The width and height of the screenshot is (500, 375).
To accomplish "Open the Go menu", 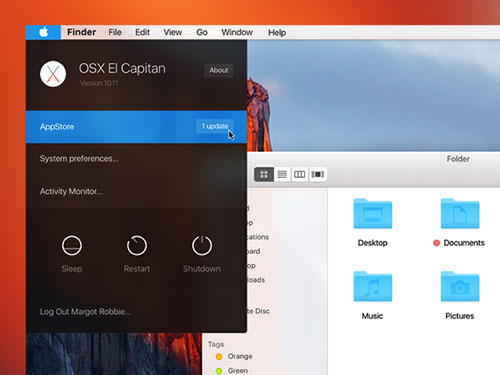I will click(x=202, y=32).
